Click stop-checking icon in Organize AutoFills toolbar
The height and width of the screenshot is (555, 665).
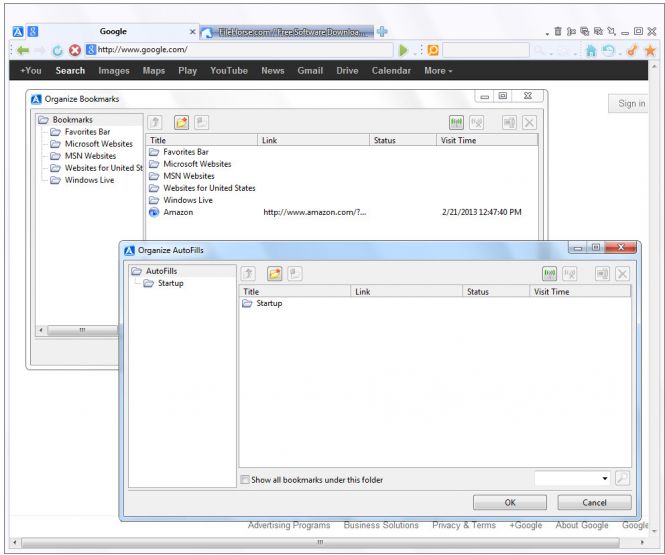[570, 274]
